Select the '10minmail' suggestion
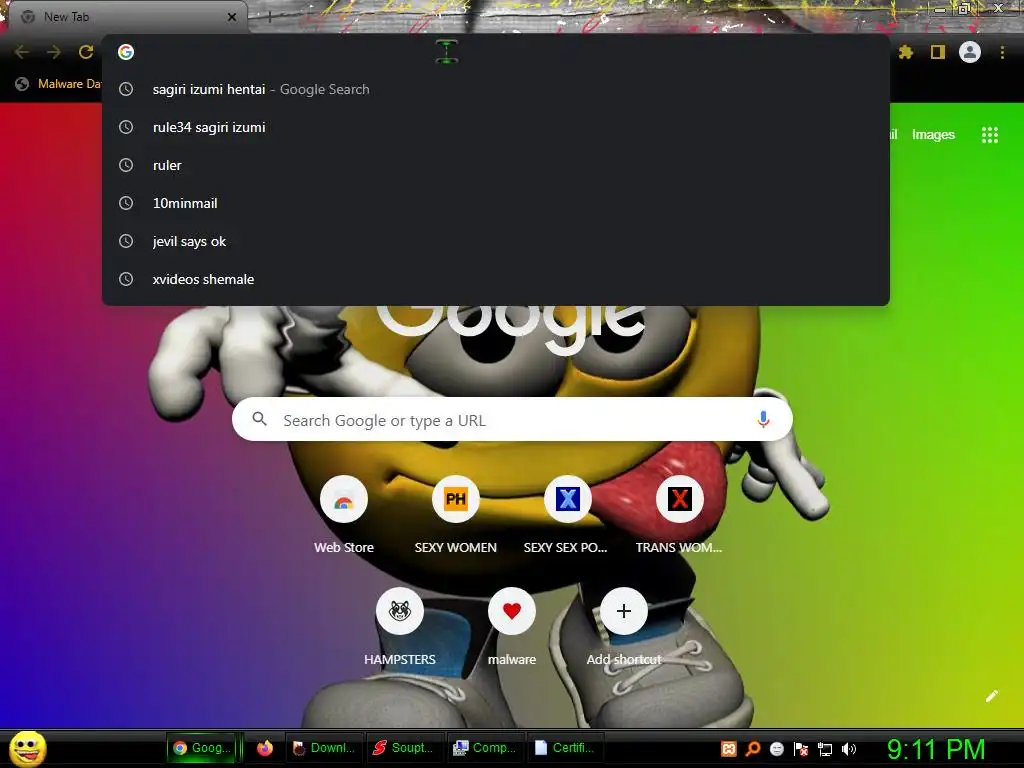This screenshot has height=768, width=1024. (496, 203)
